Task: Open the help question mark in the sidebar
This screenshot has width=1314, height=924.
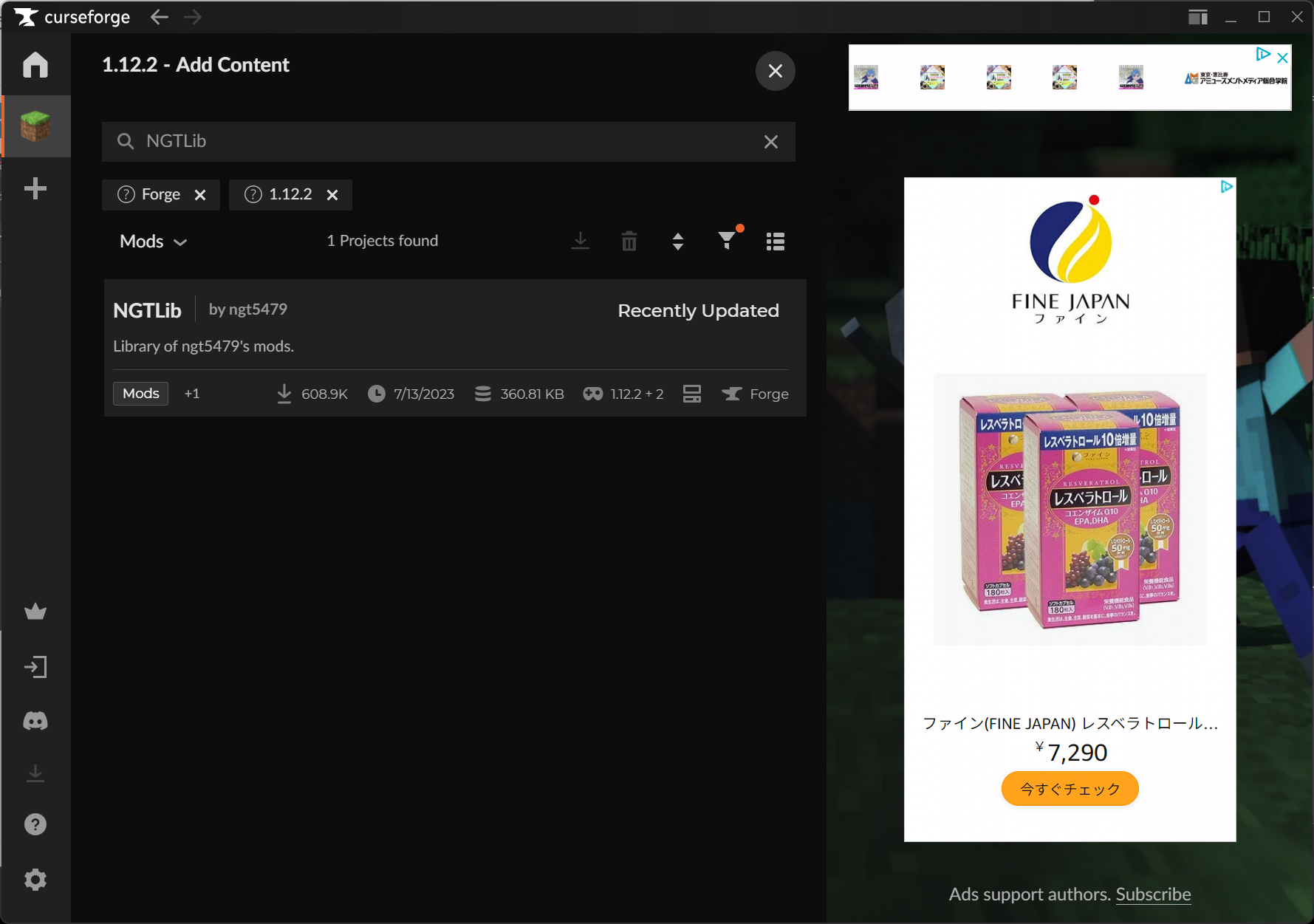Action: tap(35, 824)
